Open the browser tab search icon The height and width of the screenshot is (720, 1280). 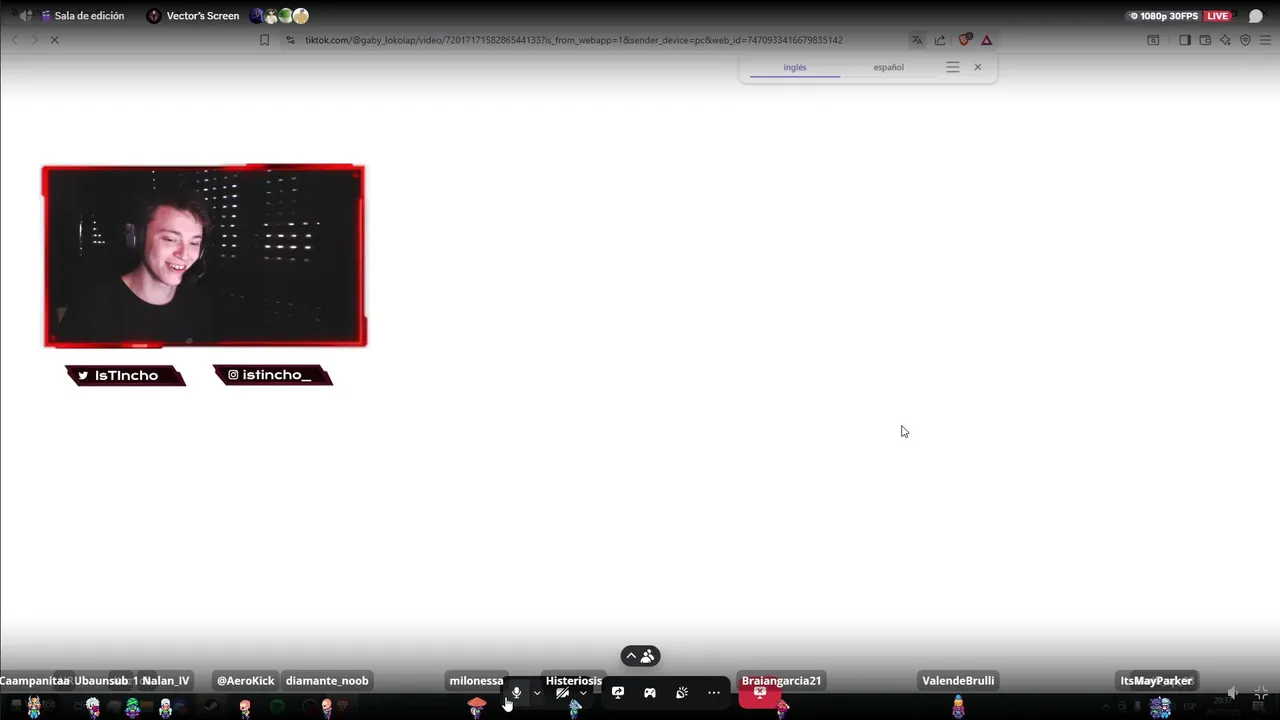click(1153, 40)
